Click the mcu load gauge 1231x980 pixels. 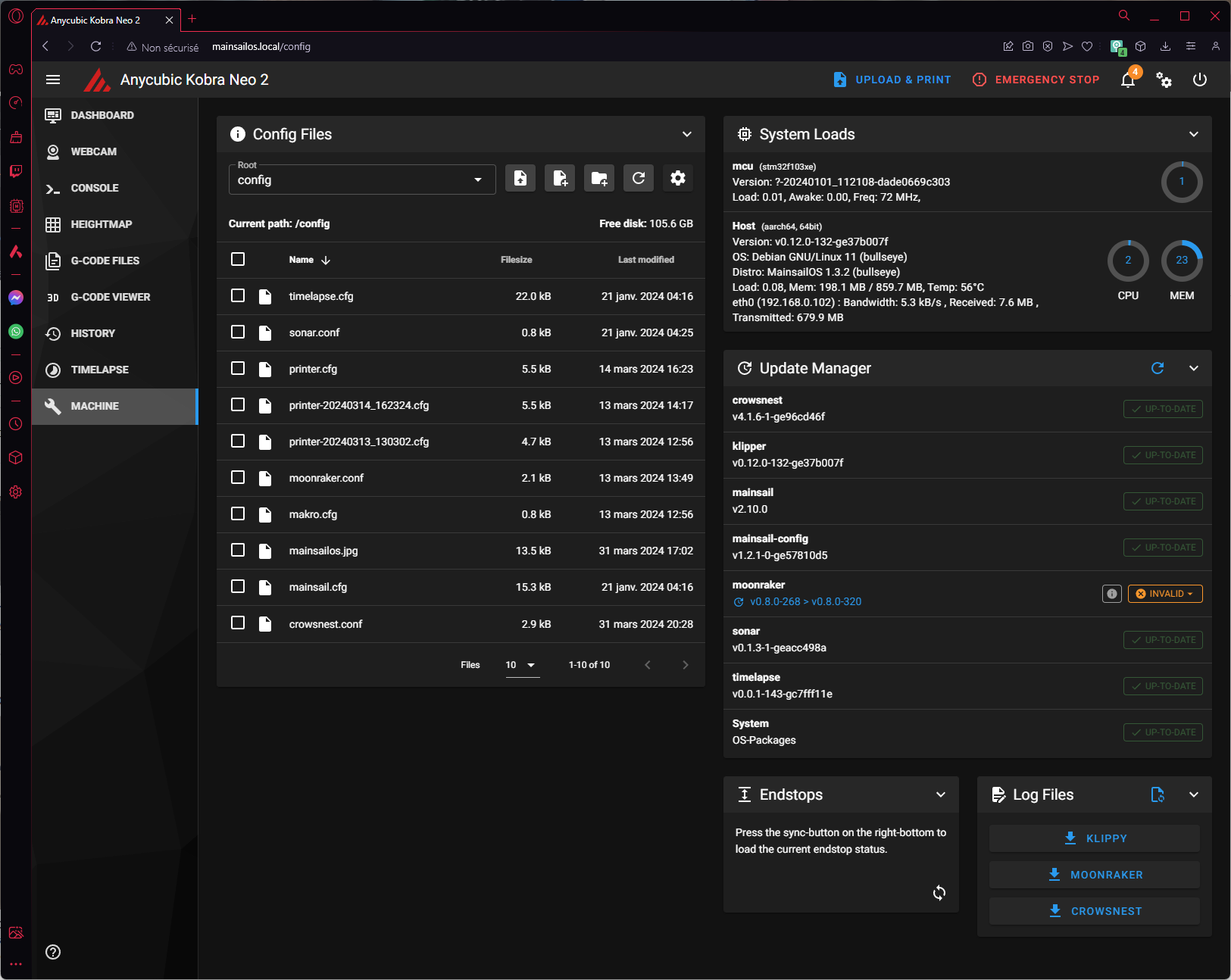(1182, 182)
